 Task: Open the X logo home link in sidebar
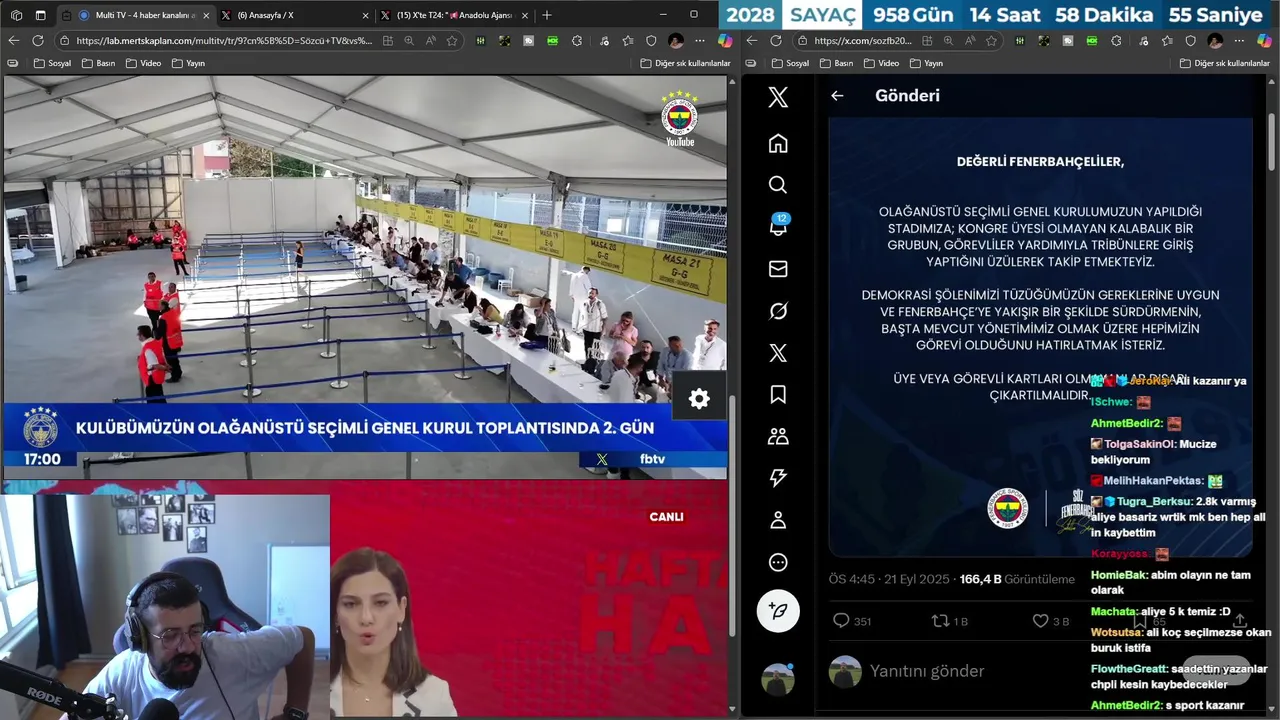[x=778, y=97]
